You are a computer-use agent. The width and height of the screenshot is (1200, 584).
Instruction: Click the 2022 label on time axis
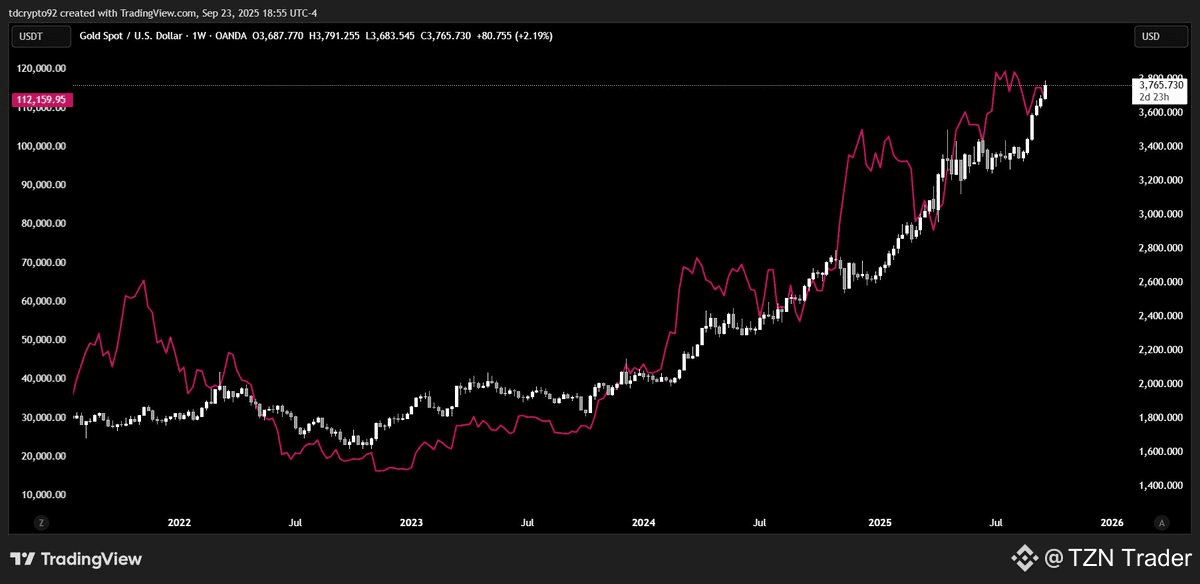[179, 523]
